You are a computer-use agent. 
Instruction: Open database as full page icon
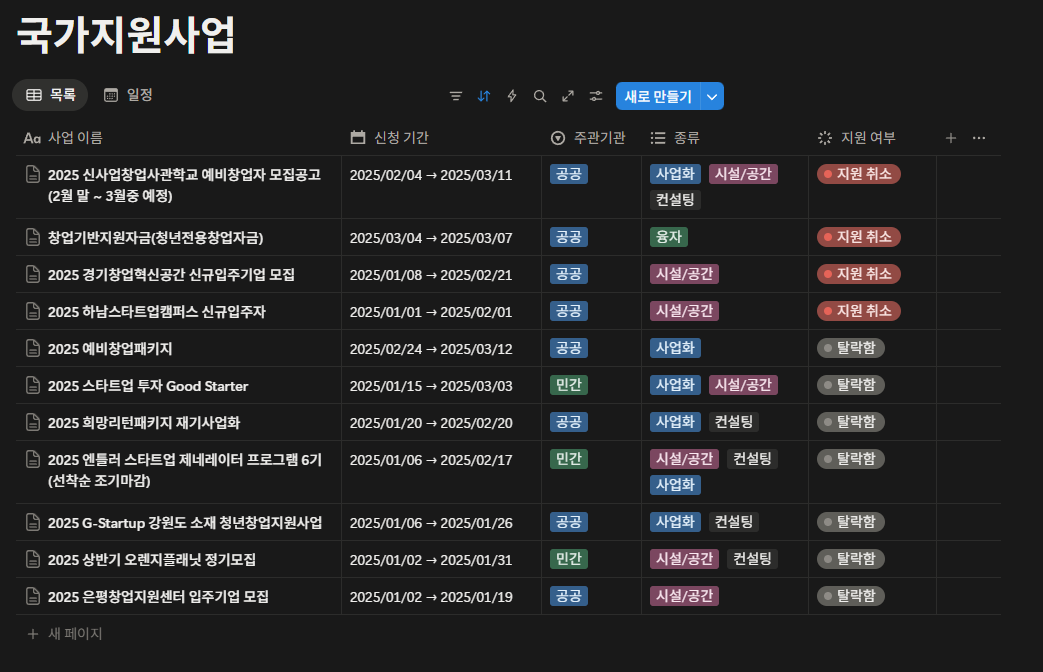click(567, 96)
